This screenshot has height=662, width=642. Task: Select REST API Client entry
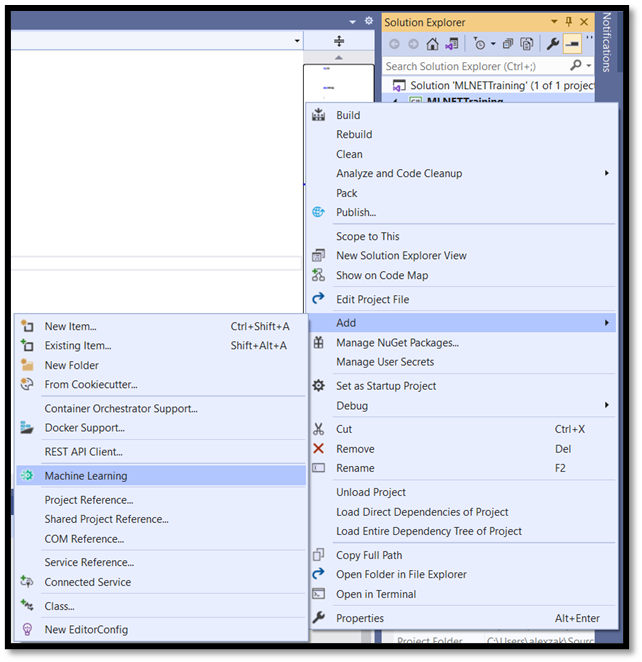[x=161, y=452]
